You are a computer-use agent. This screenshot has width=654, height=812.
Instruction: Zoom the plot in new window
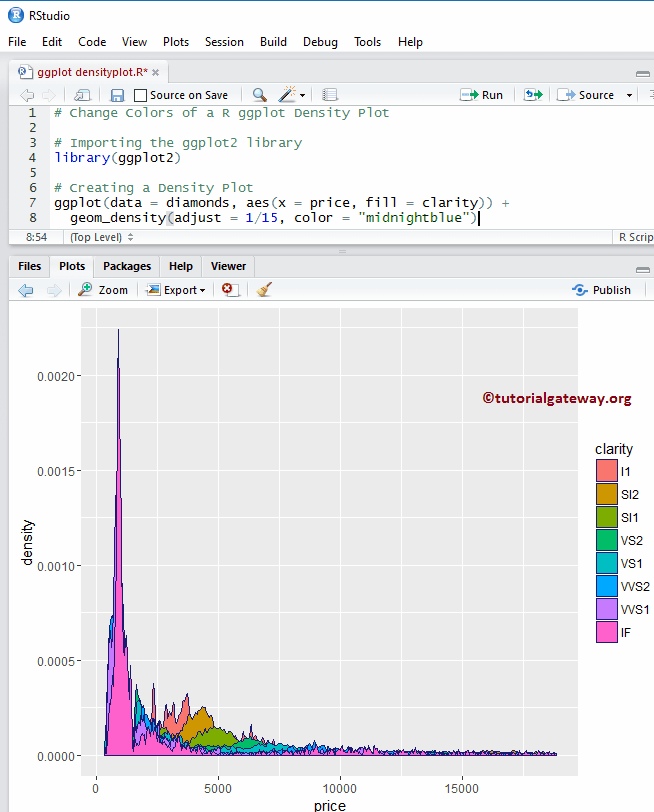(x=103, y=290)
